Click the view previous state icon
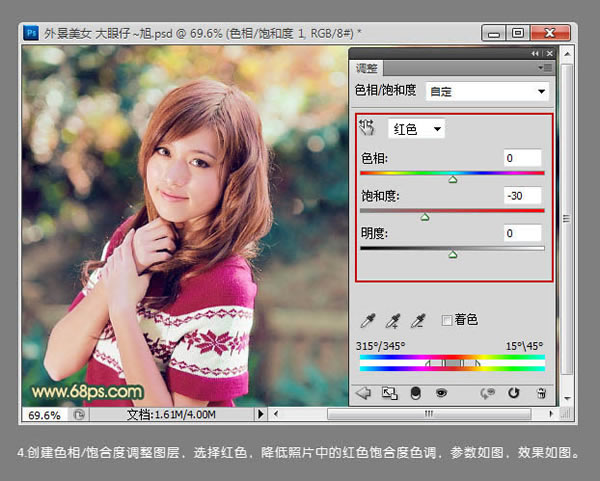 tap(487, 393)
